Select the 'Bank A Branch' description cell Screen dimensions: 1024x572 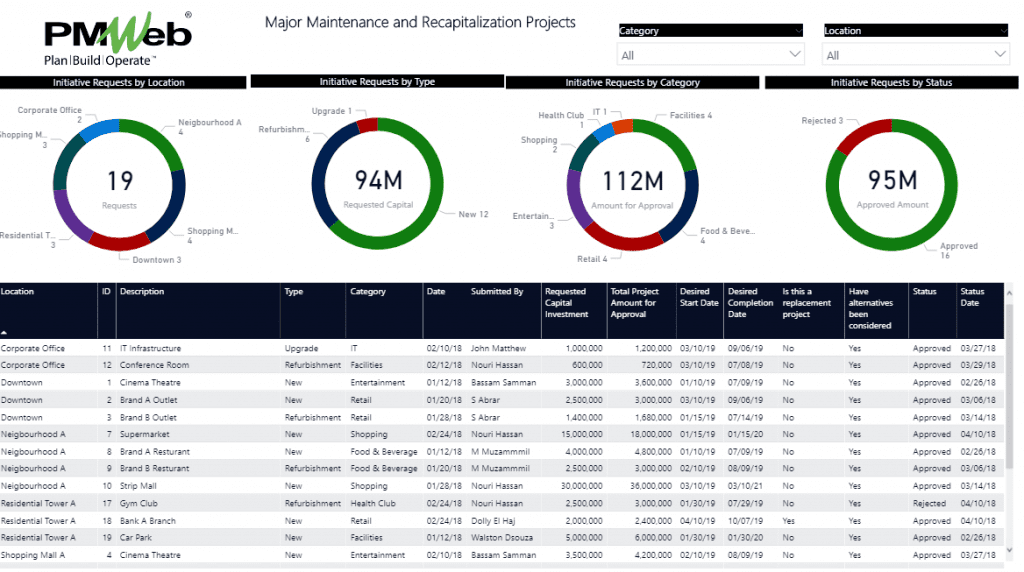coord(148,521)
